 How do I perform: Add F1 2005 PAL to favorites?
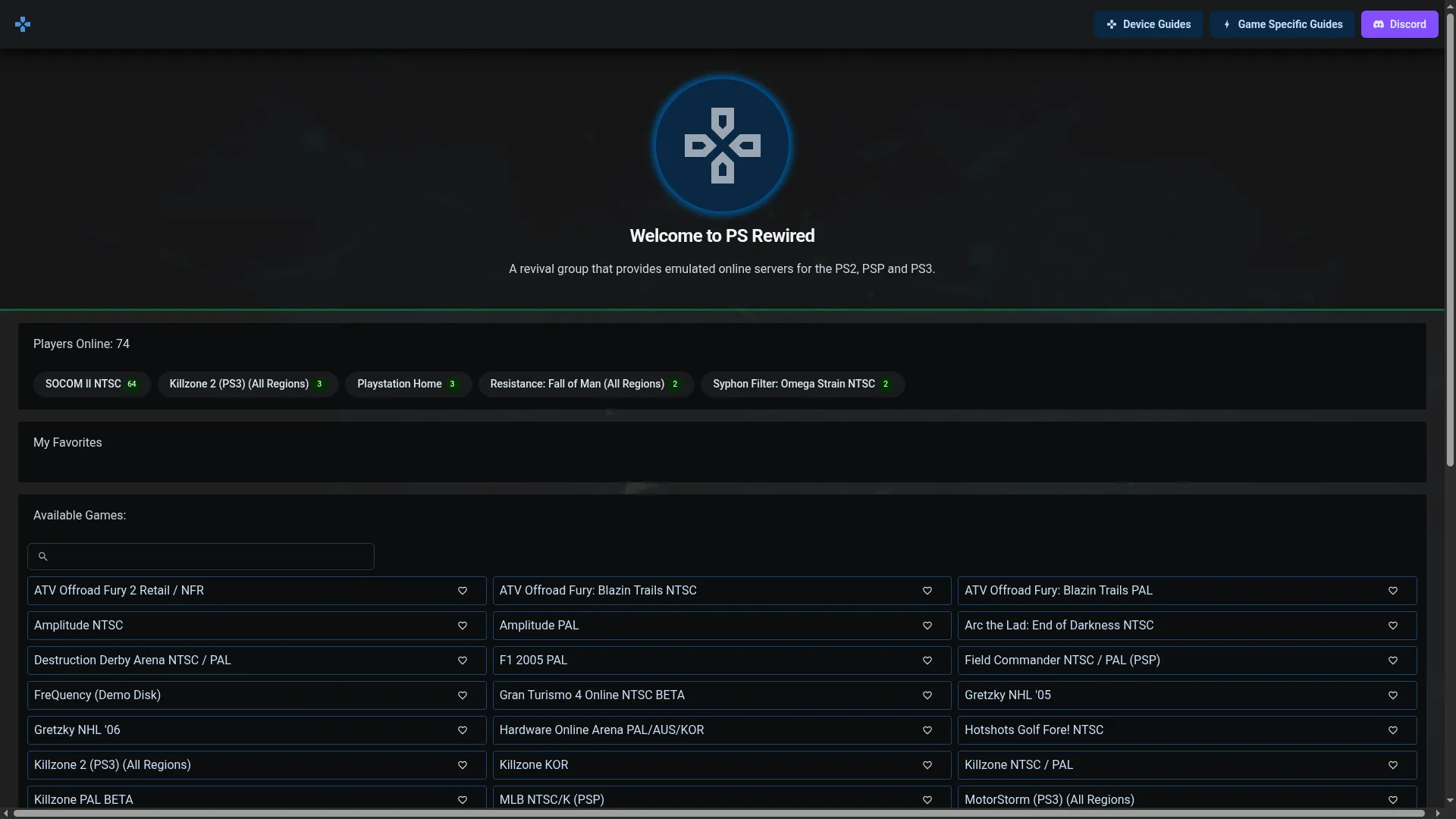click(927, 661)
